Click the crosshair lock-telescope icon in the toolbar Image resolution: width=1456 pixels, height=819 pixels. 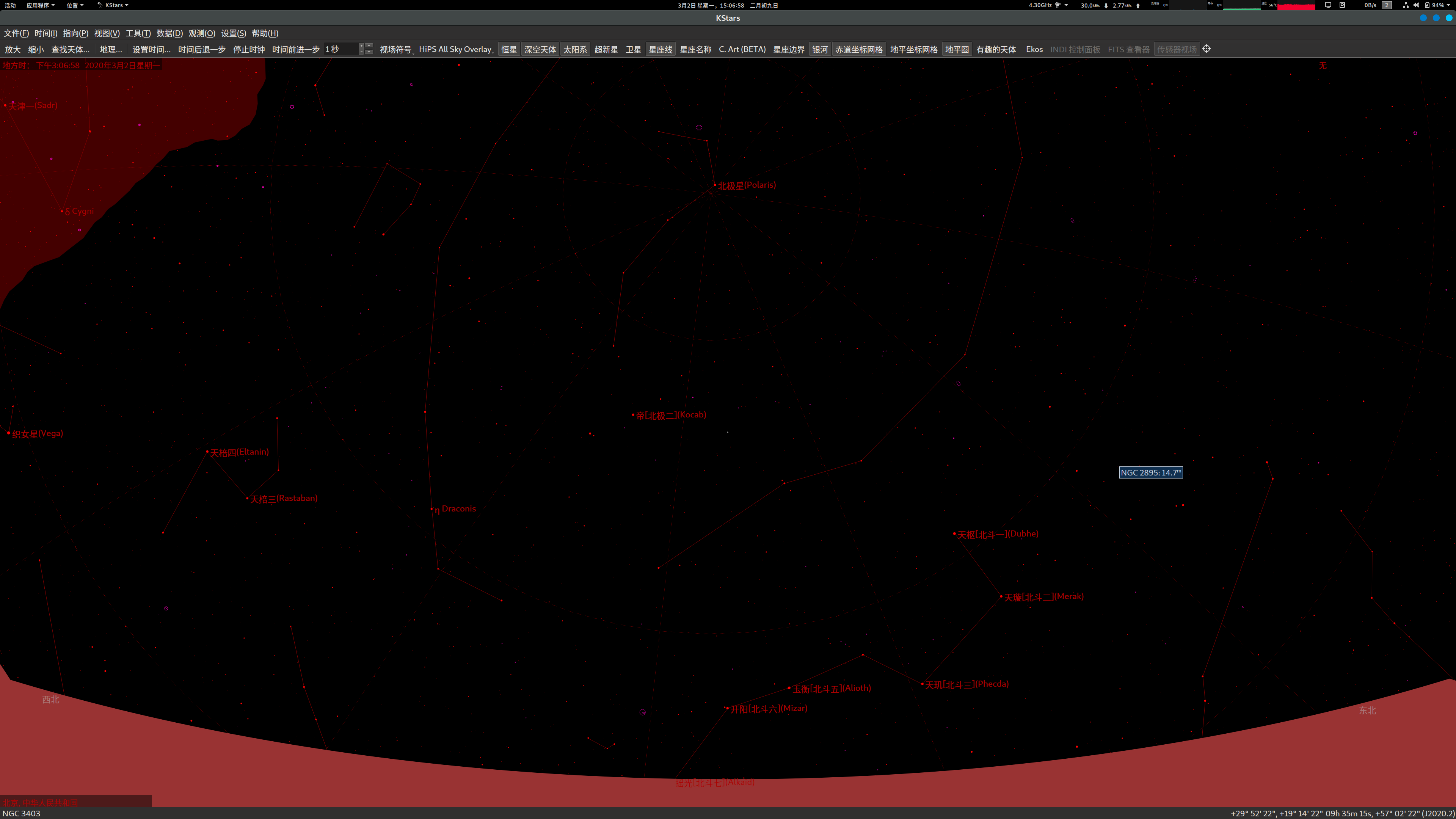[1206, 49]
